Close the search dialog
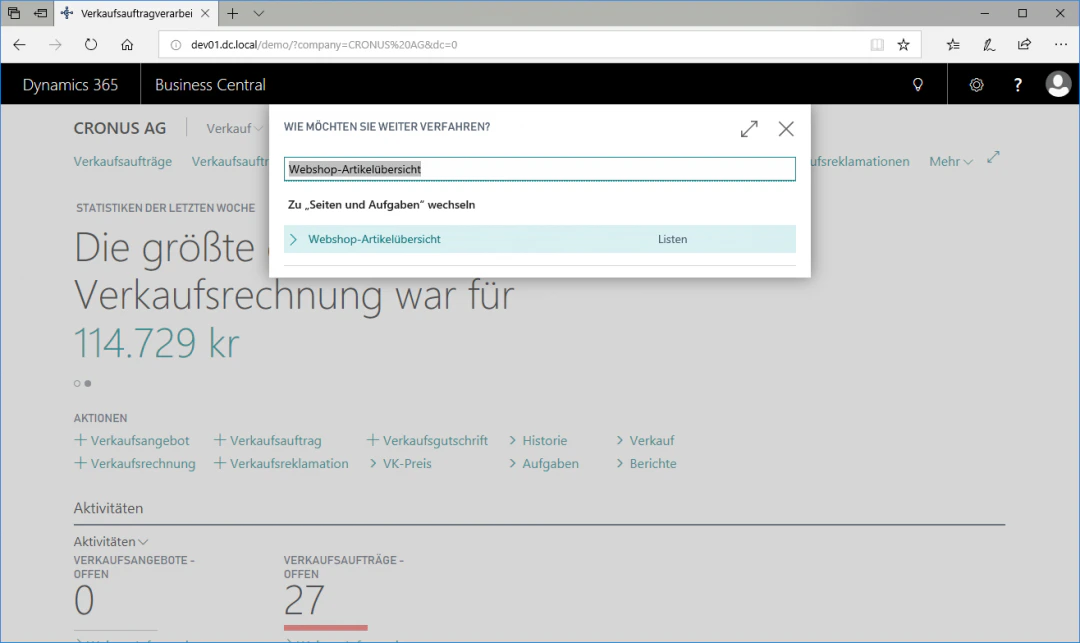Viewport: 1080px width, 643px height. 786,129
